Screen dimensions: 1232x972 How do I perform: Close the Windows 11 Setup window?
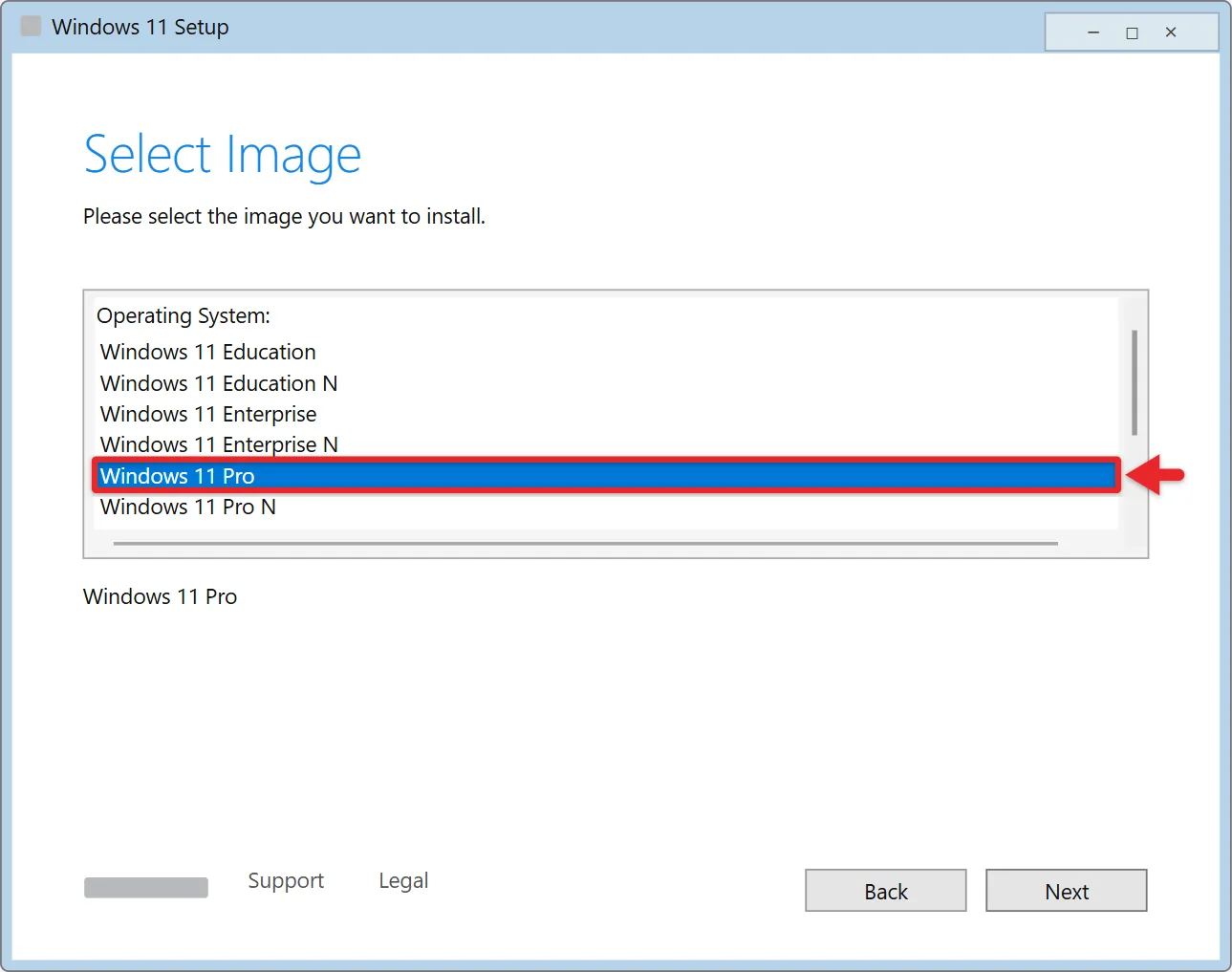1171,32
